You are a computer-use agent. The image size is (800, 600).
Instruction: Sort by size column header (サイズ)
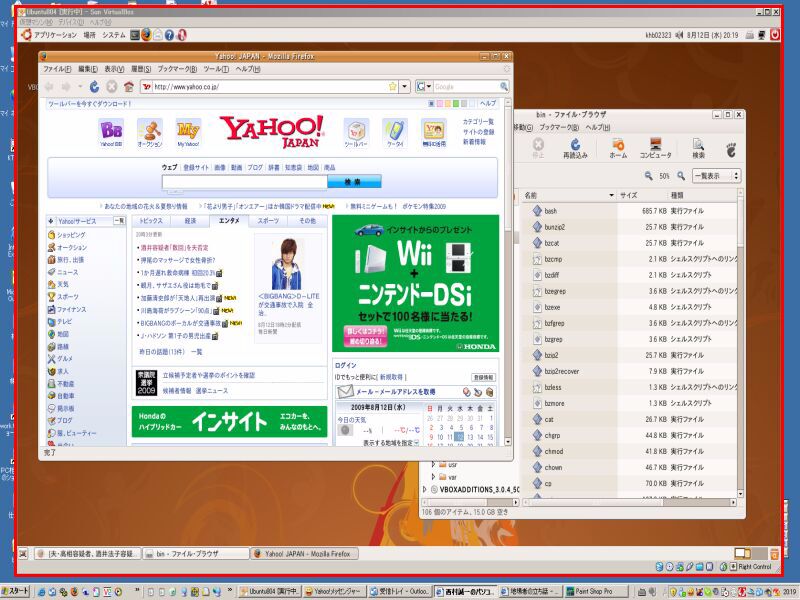point(642,195)
